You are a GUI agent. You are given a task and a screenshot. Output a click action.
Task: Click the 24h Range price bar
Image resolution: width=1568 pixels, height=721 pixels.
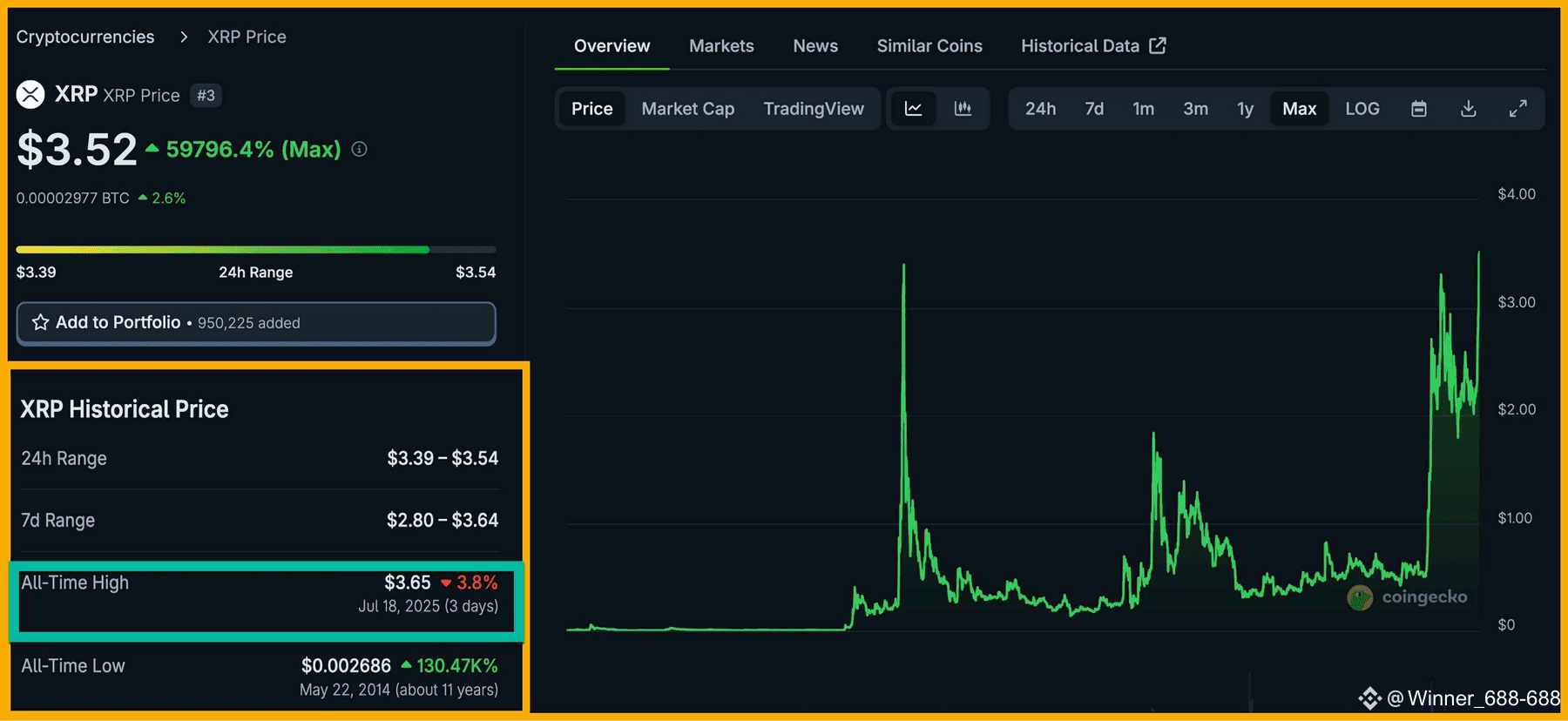click(x=256, y=250)
